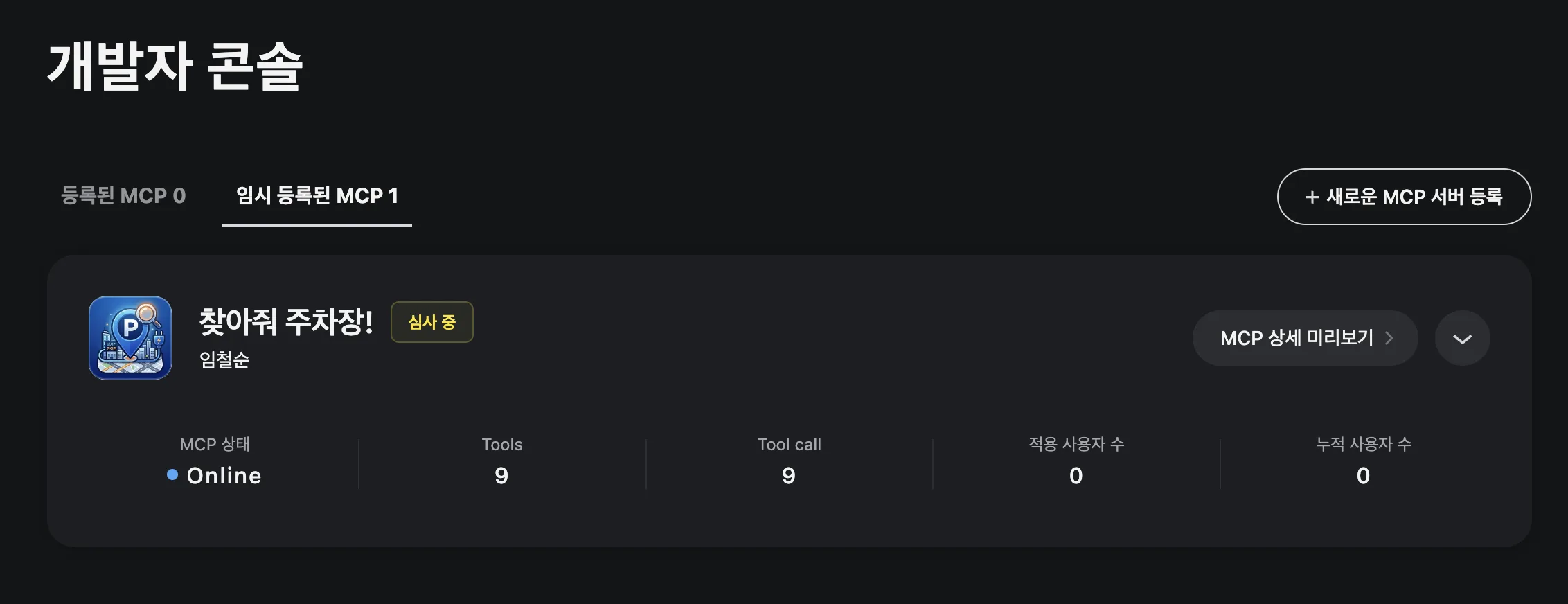The height and width of the screenshot is (604, 1568).
Task: Click the Tool call label
Action: click(790, 445)
